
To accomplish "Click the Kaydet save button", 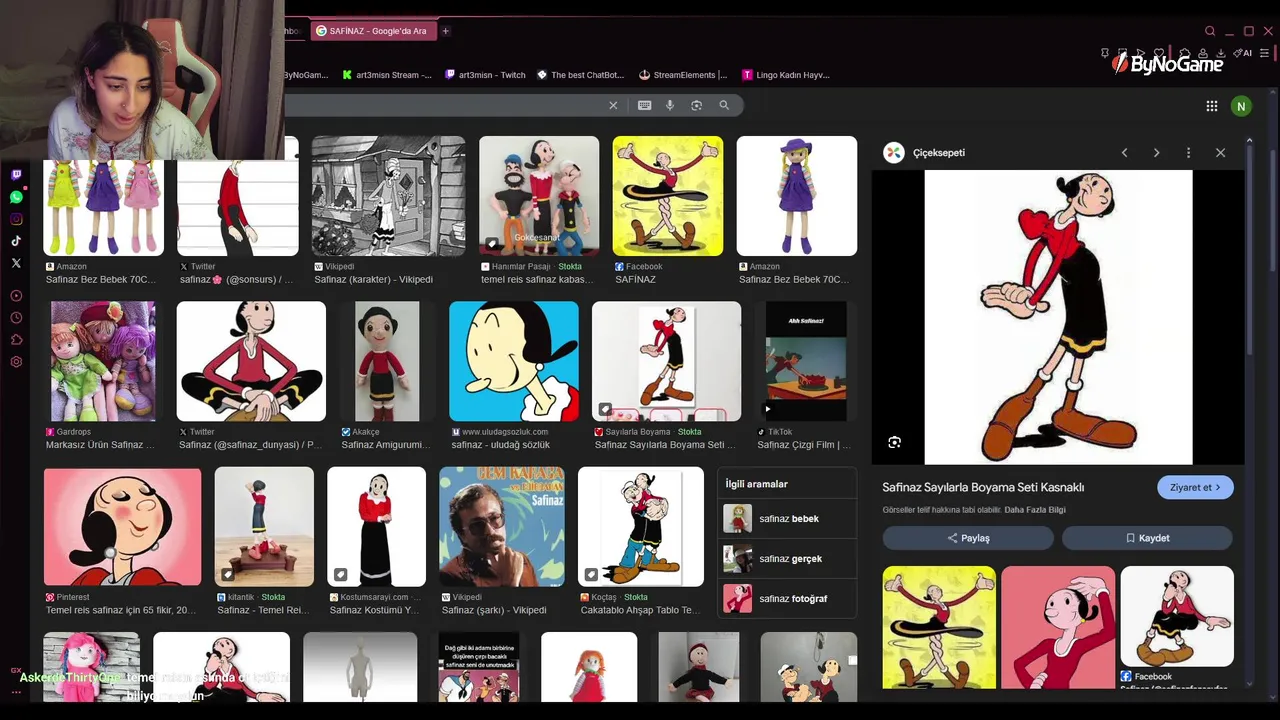I will [x=1147, y=538].
